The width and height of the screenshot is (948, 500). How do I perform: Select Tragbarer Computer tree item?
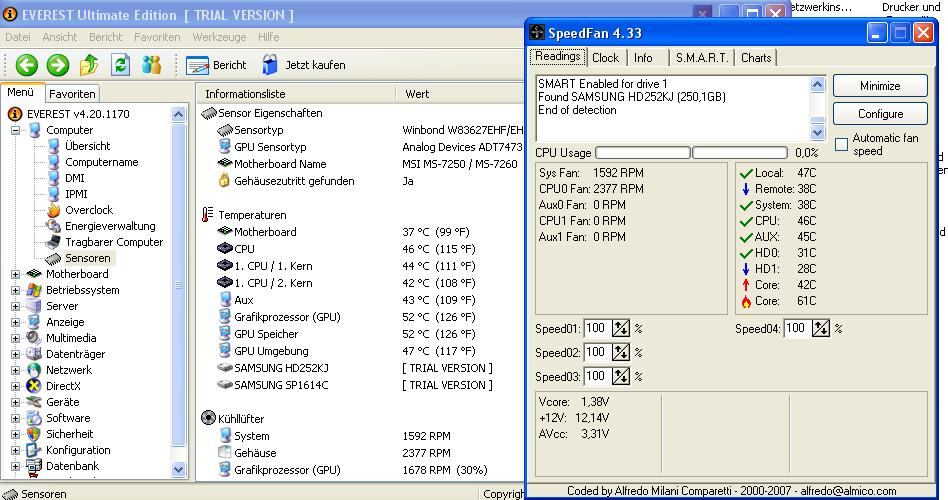(114, 242)
